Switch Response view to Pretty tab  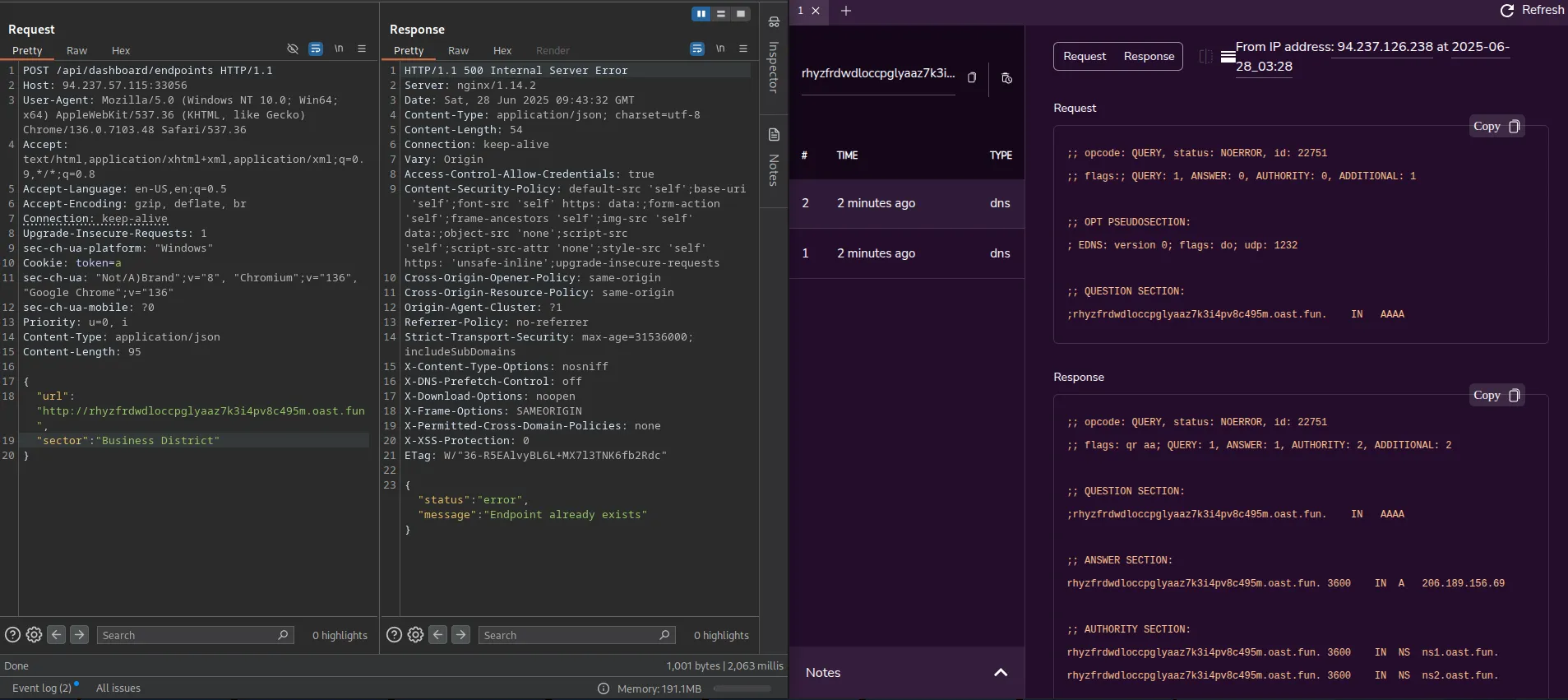409,51
